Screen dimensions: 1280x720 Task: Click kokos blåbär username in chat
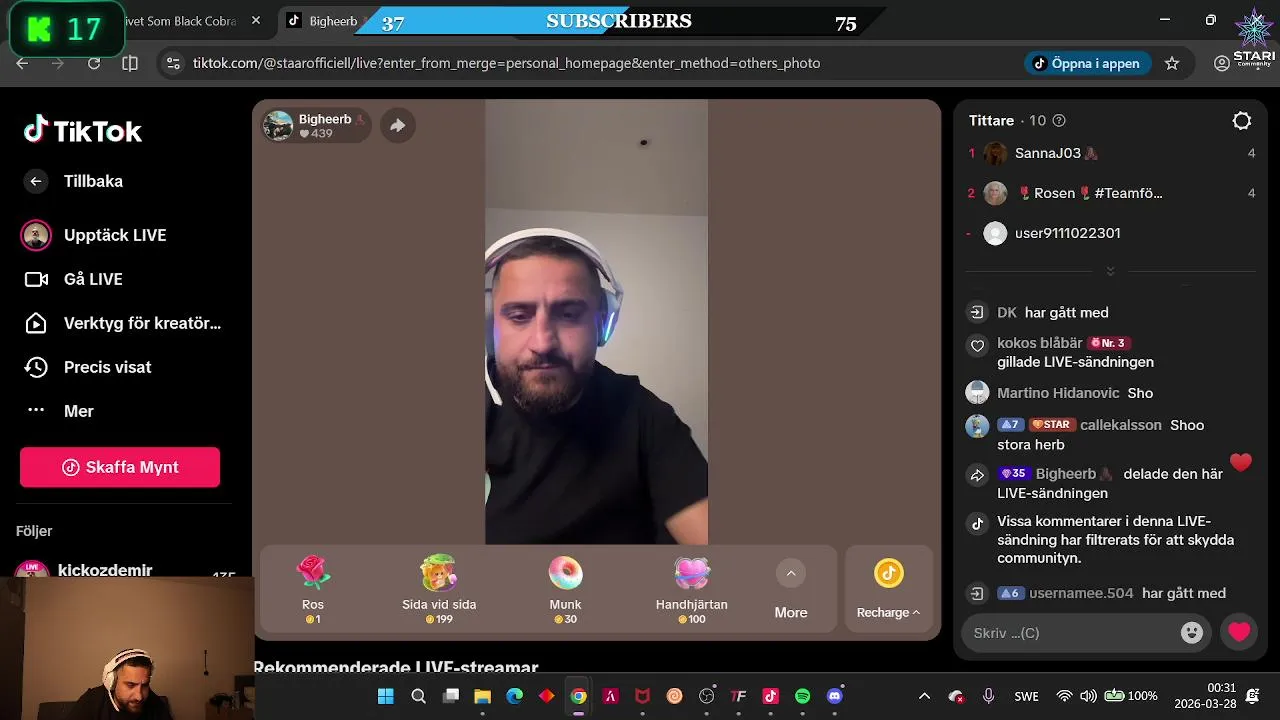[x=1040, y=343]
